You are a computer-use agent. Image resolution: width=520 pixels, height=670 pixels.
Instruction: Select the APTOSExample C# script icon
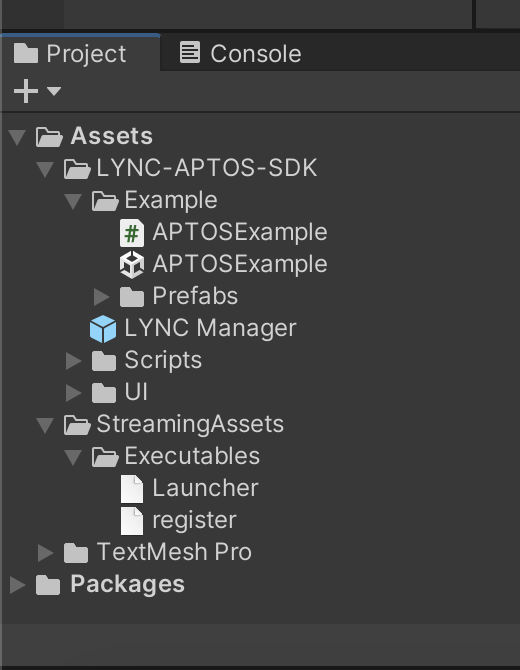[132, 233]
